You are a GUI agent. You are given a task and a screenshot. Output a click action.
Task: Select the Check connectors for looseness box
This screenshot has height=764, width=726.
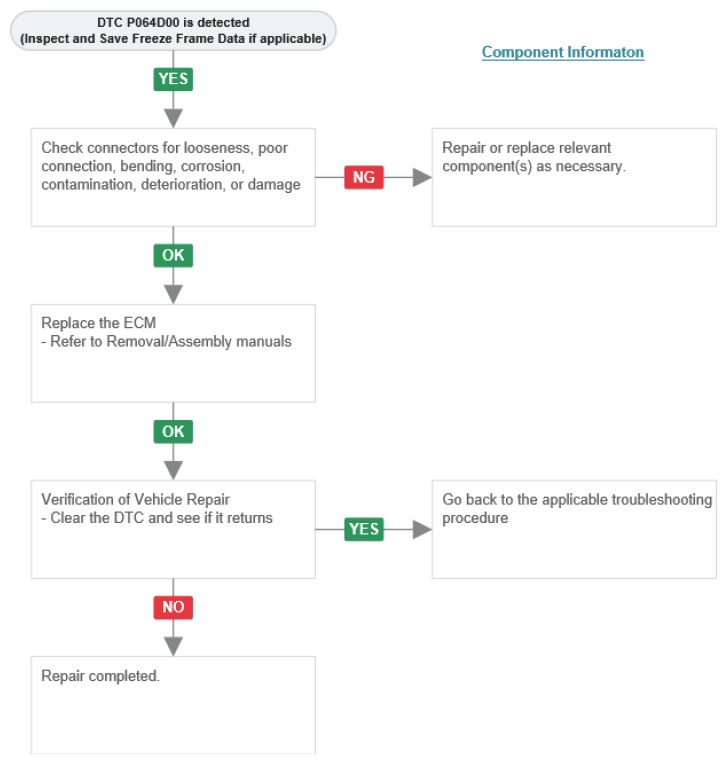173,177
